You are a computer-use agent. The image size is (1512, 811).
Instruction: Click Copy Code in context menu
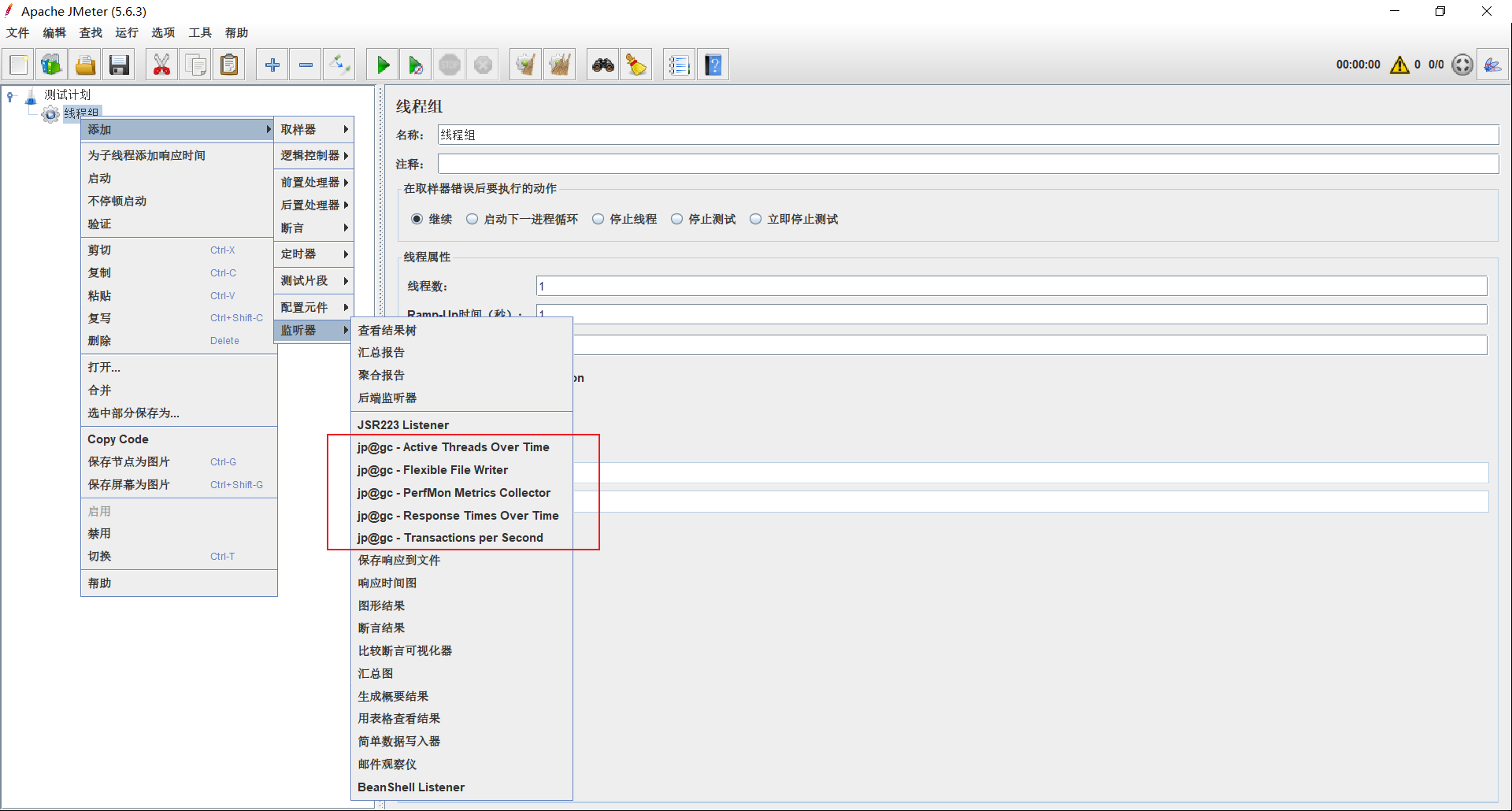pos(178,439)
